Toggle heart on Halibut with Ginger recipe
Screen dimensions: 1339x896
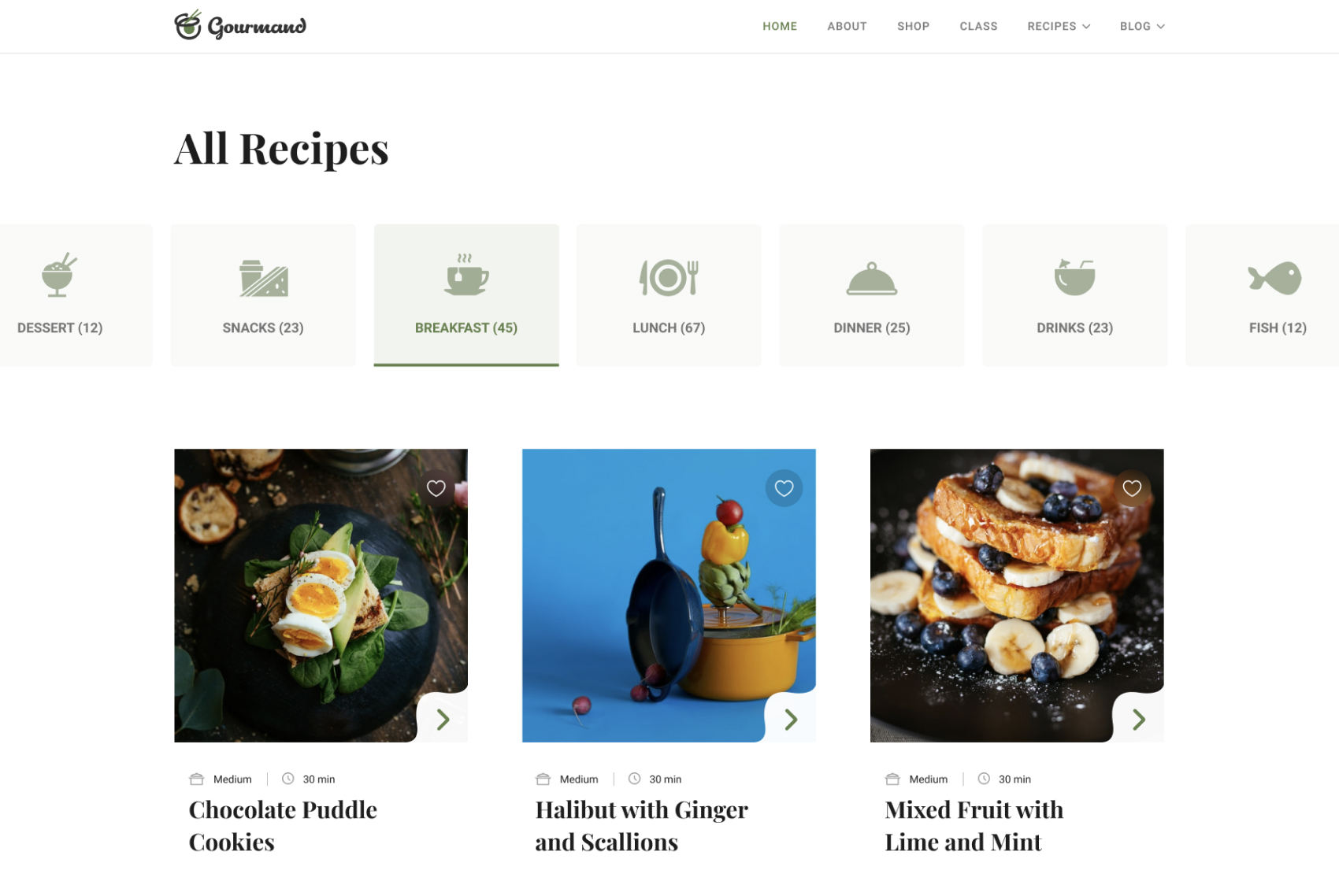point(784,488)
